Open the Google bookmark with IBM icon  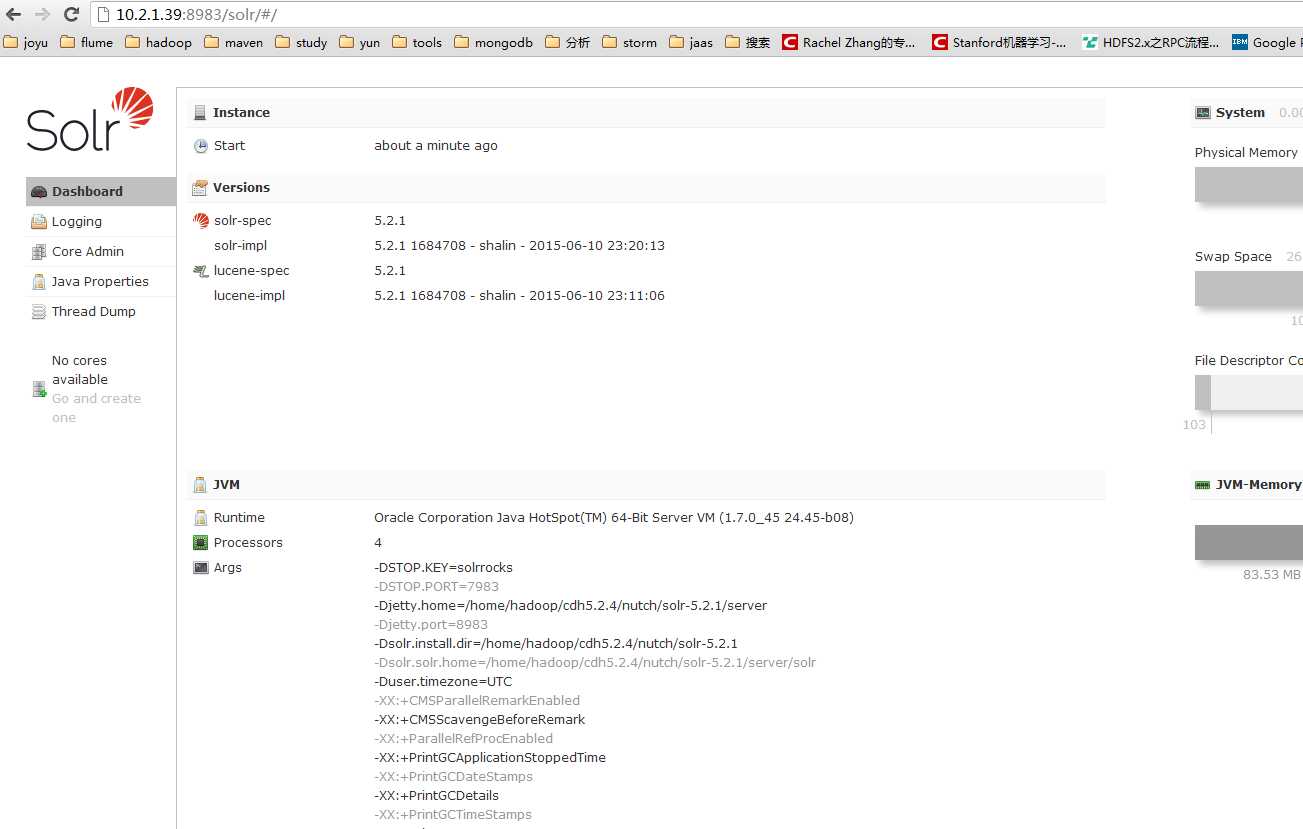[1268, 42]
